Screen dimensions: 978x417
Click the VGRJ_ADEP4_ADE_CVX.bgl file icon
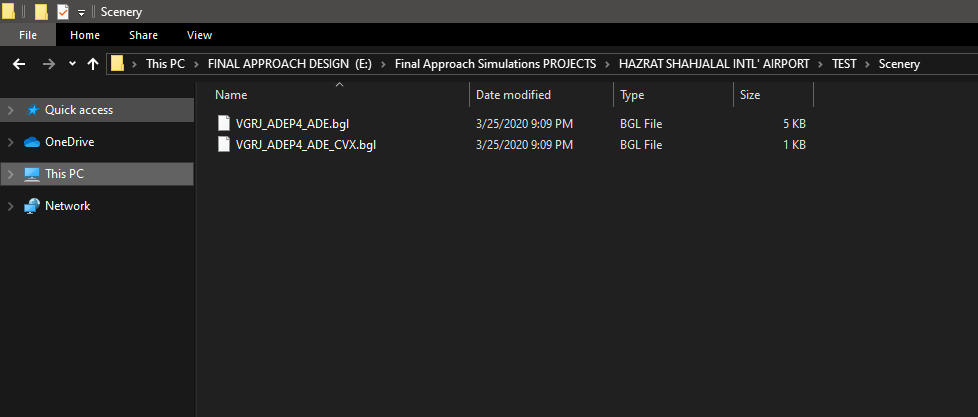224,145
